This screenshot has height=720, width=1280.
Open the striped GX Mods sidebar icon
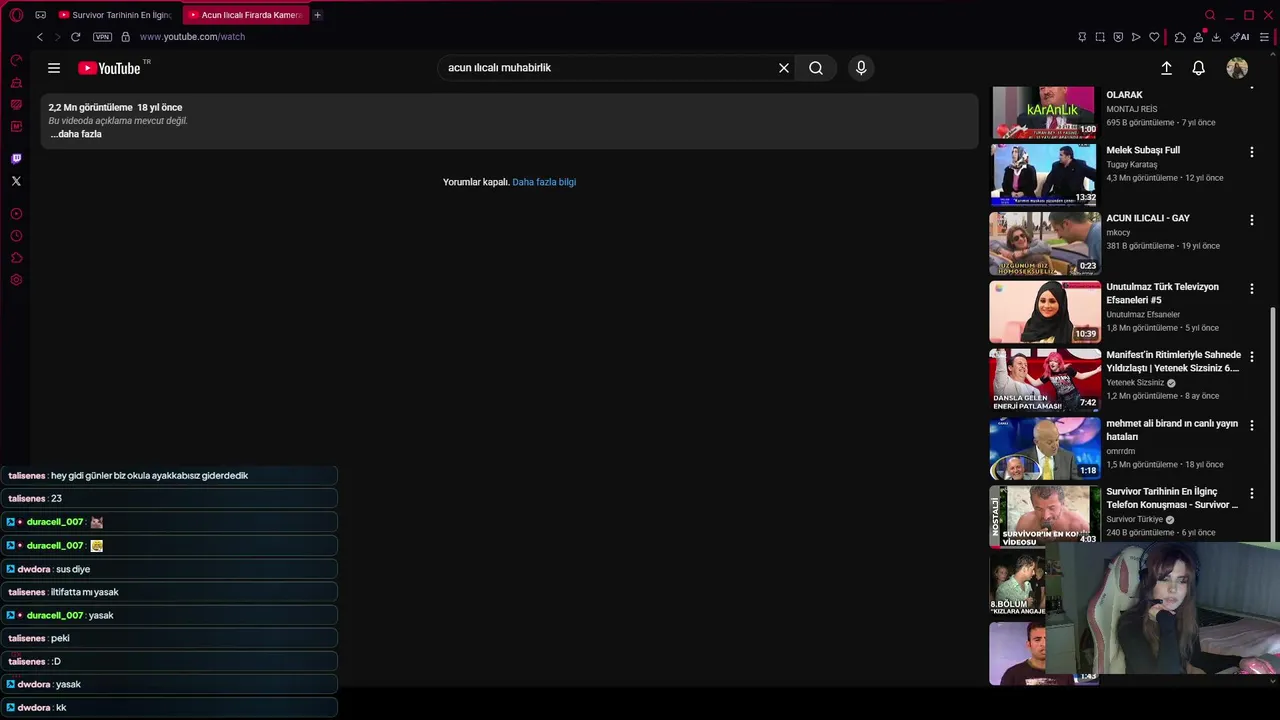[16, 105]
